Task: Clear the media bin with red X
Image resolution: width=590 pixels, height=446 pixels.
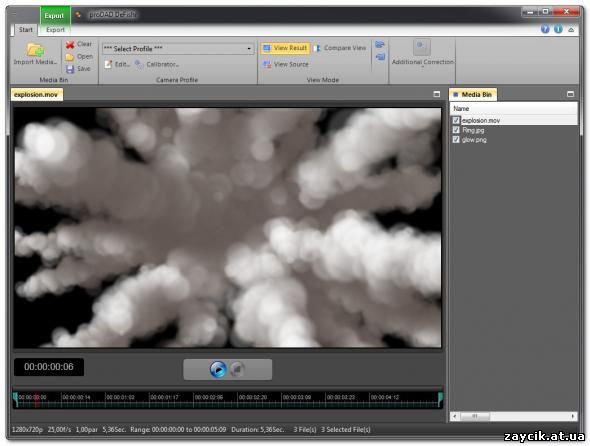Action: tap(70, 44)
